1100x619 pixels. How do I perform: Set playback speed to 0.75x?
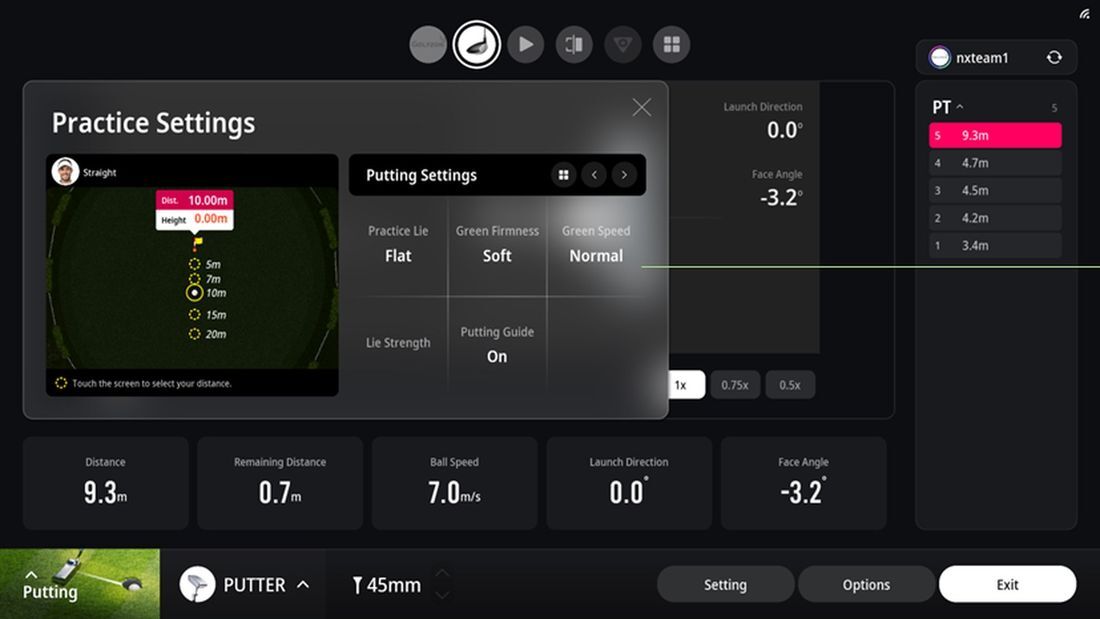tap(735, 385)
